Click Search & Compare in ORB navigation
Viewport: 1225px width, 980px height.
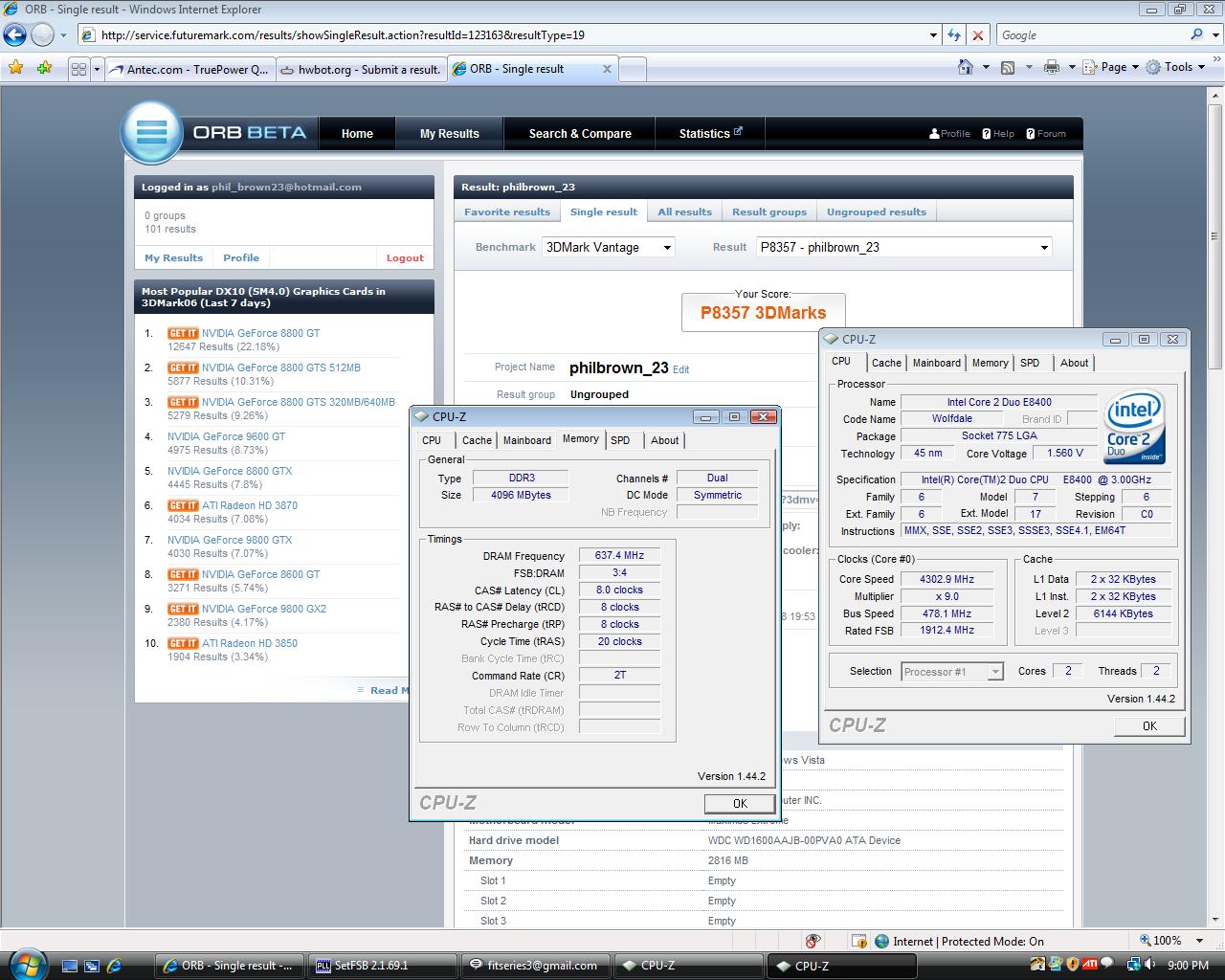tap(580, 133)
